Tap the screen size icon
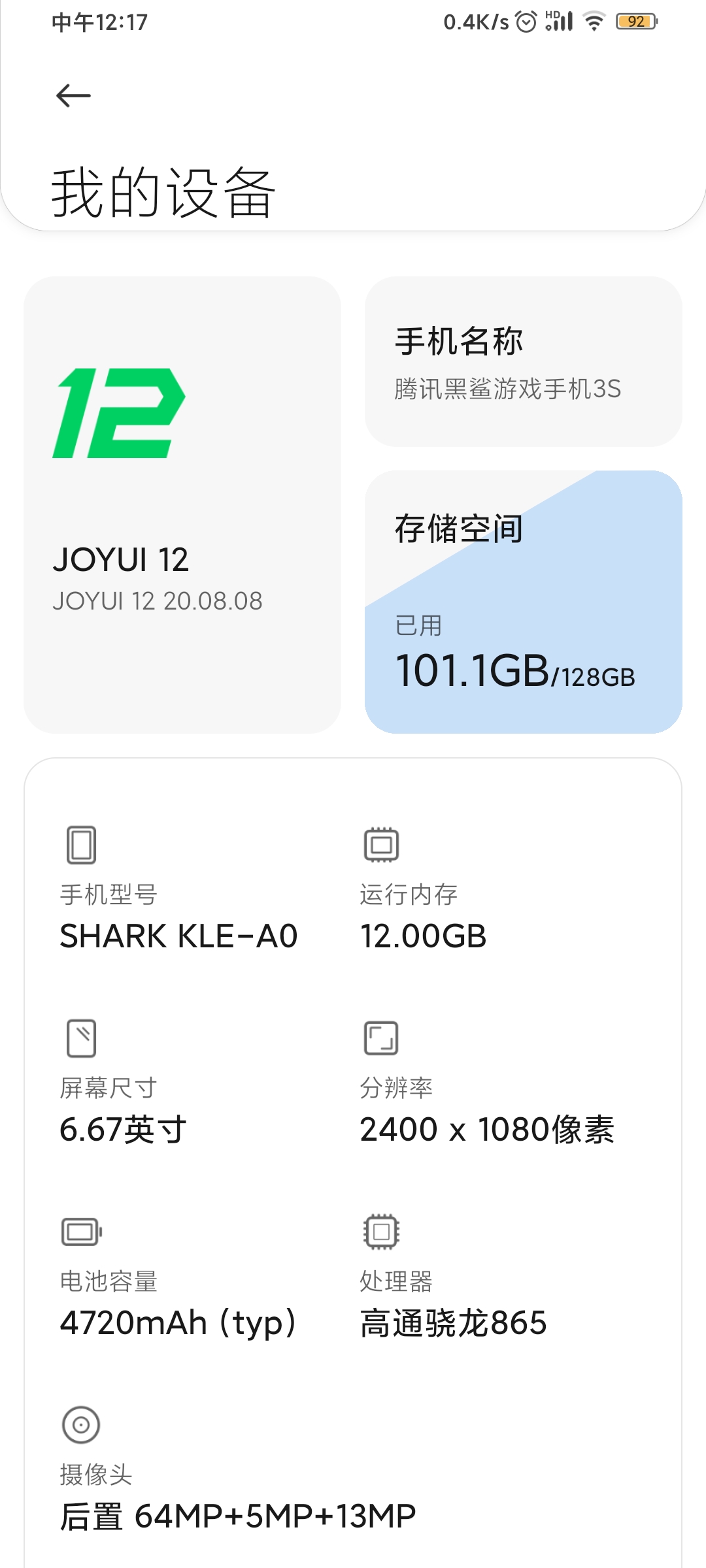The image size is (706, 1568). [82, 1038]
